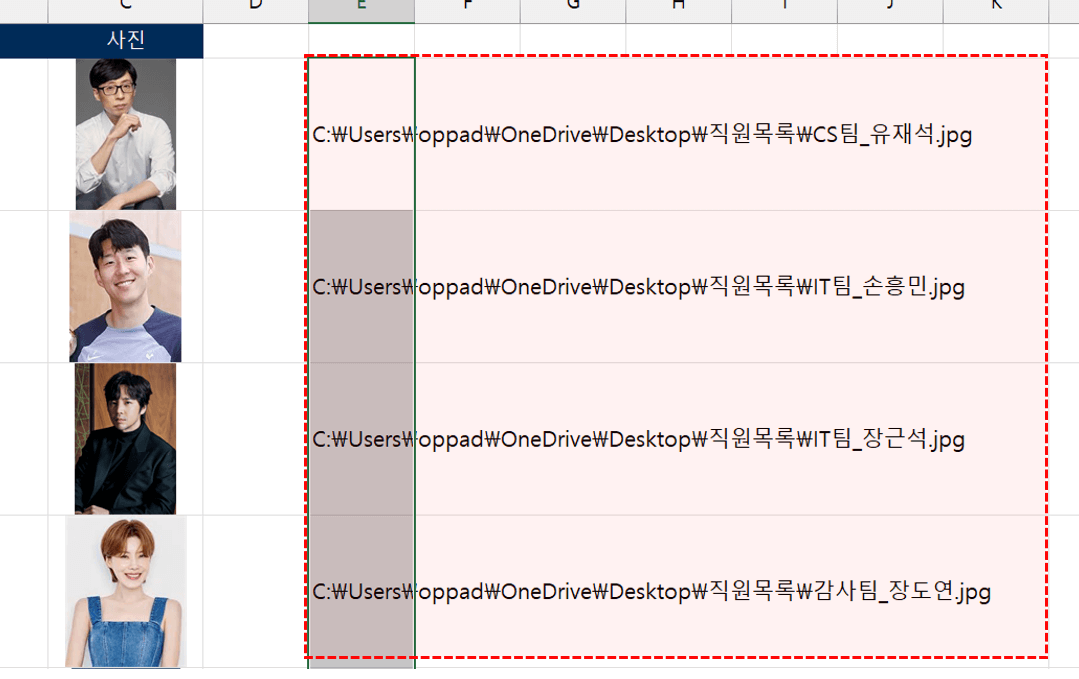
Task: Click empty column D cell beside 사진 header
Action: pos(255,41)
